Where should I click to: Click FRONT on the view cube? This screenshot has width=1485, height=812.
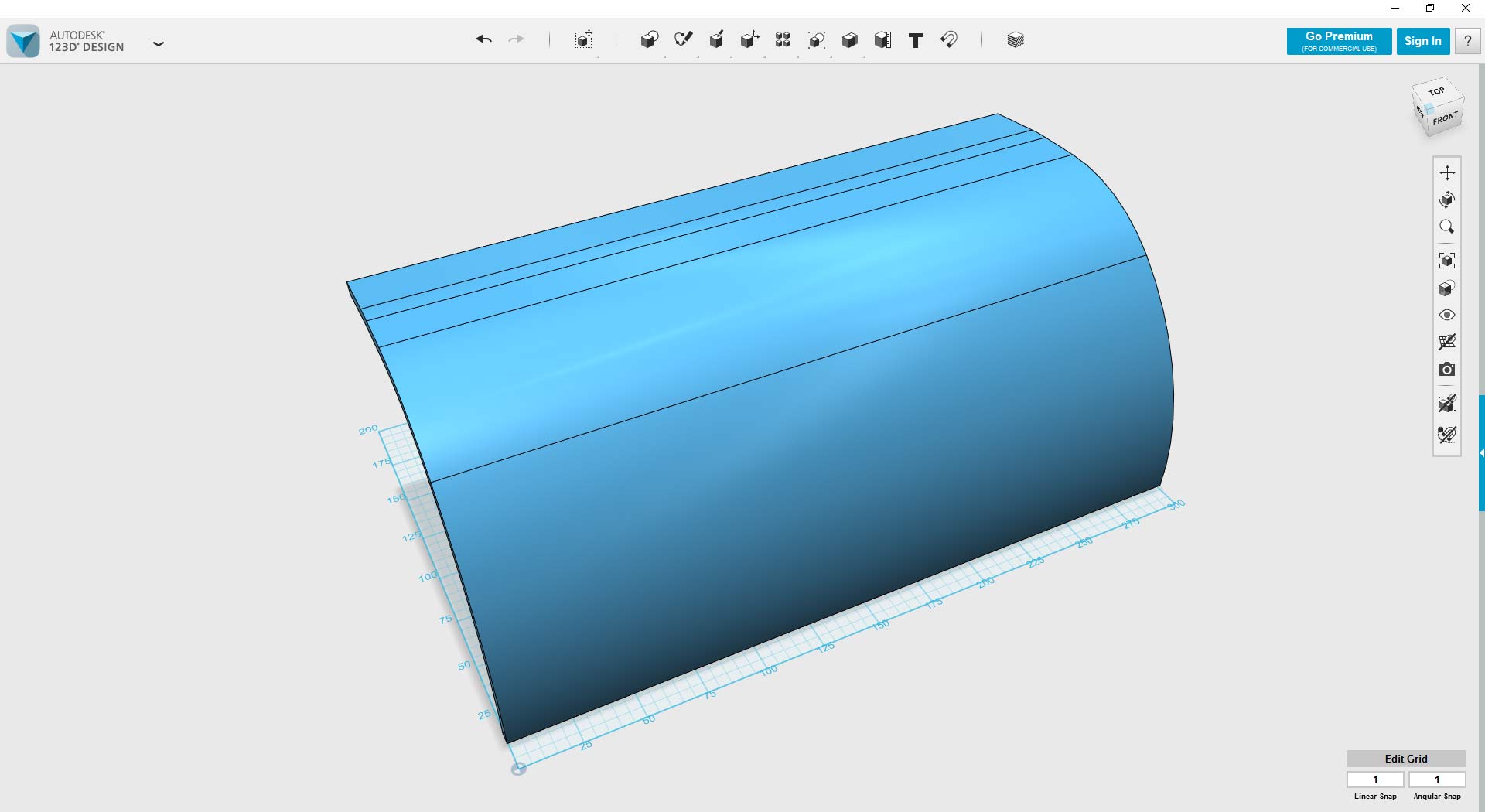1445,121
